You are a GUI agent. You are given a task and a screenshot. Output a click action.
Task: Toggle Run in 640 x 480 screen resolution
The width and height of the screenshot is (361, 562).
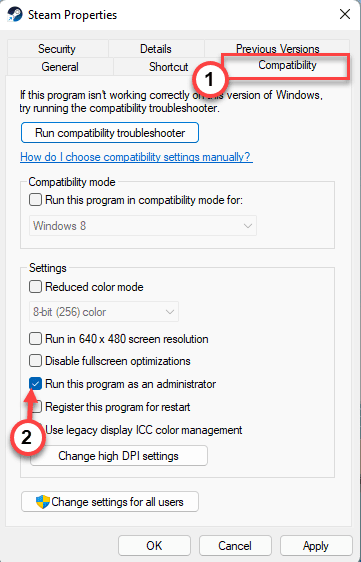(x=35, y=339)
